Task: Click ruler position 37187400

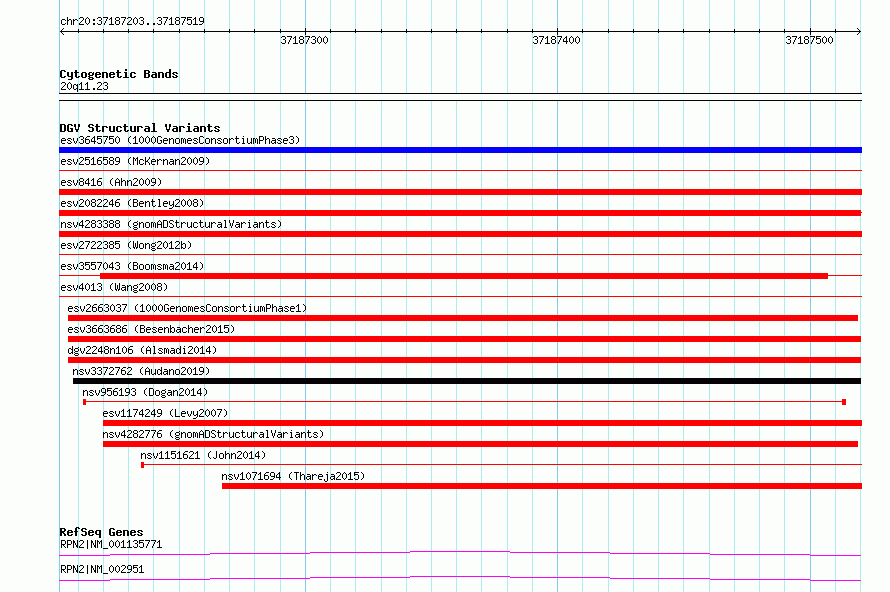Action: (557, 40)
